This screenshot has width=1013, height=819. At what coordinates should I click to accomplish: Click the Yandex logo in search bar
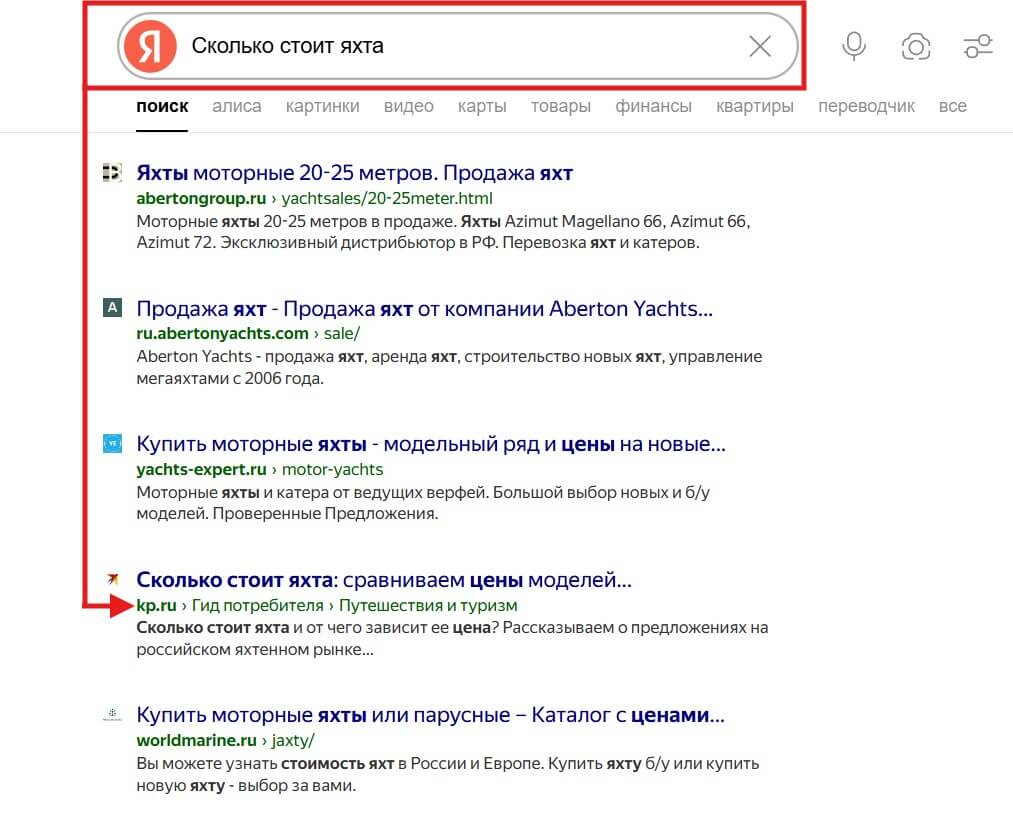click(x=151, y=46)
